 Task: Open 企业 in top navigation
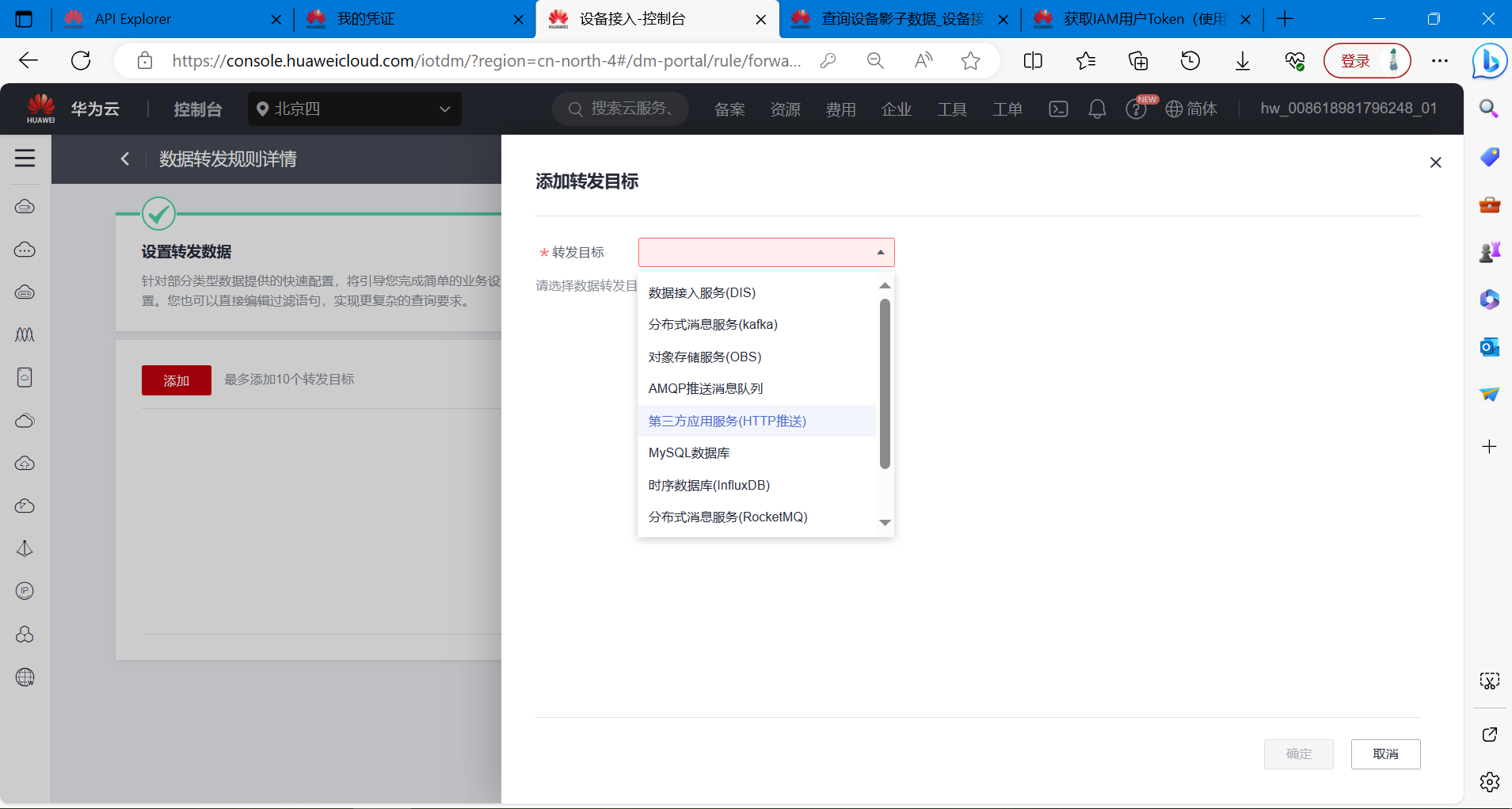[x=896, y=109]
